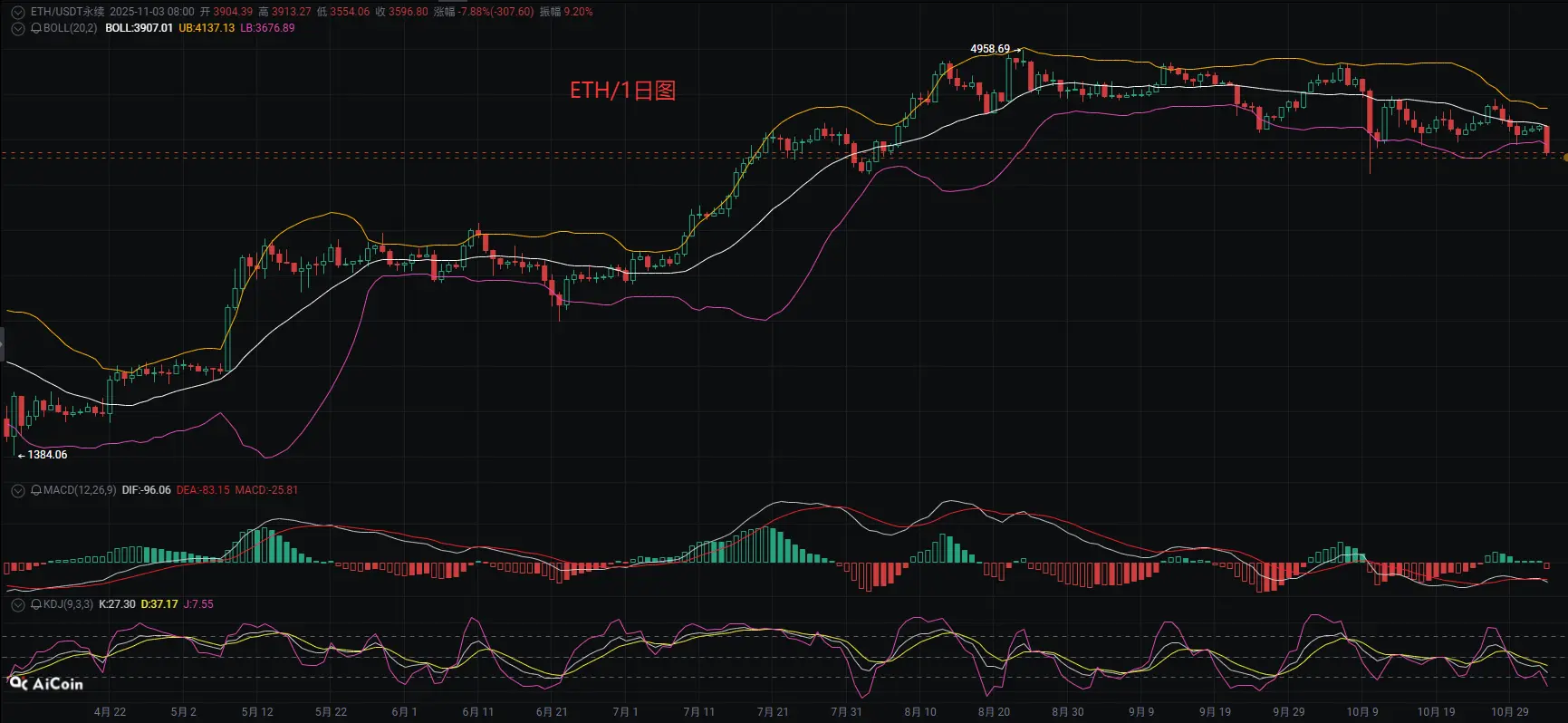Select the DEA:-83.15 value

click(203, 490)
